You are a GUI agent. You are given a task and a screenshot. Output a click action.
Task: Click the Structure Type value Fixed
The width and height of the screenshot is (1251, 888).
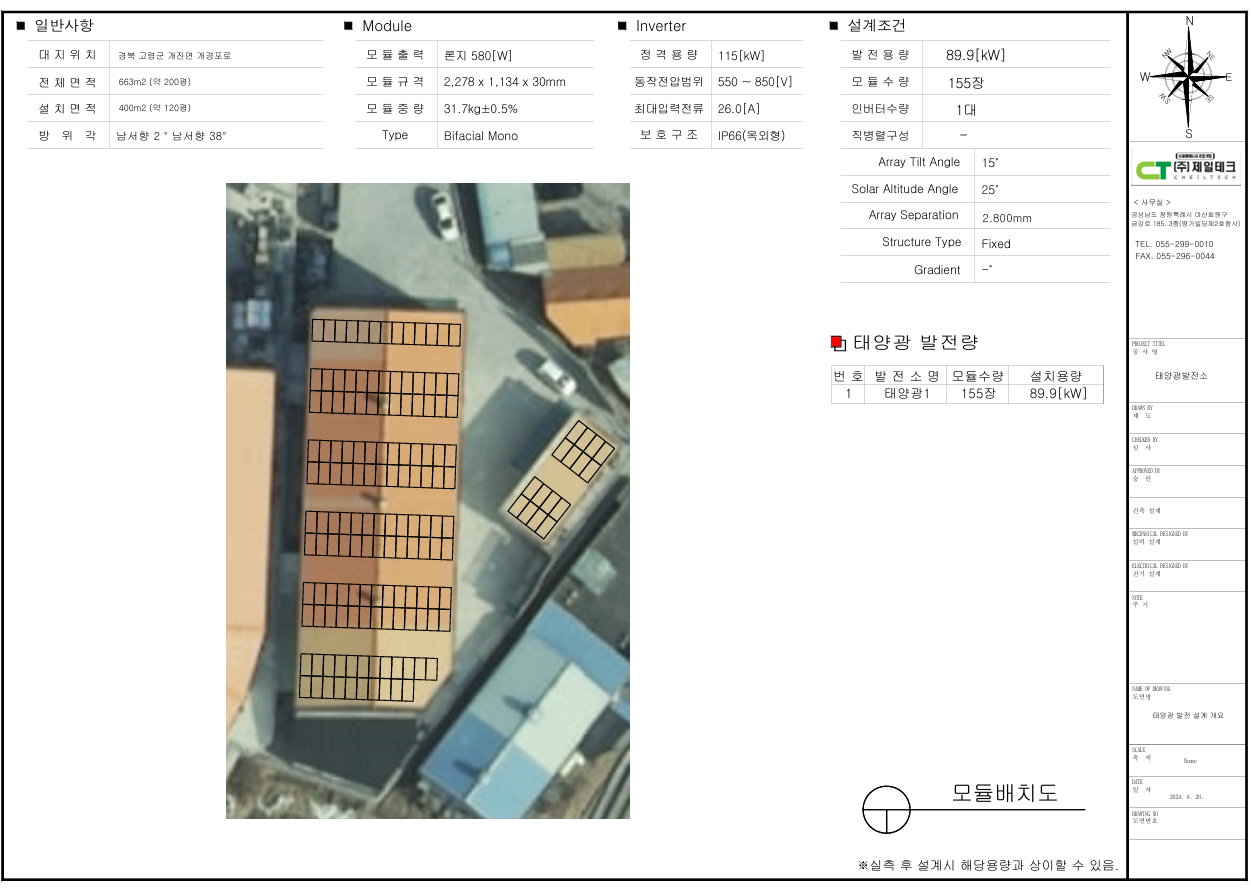pyautogui.click(x=996, y=243)
